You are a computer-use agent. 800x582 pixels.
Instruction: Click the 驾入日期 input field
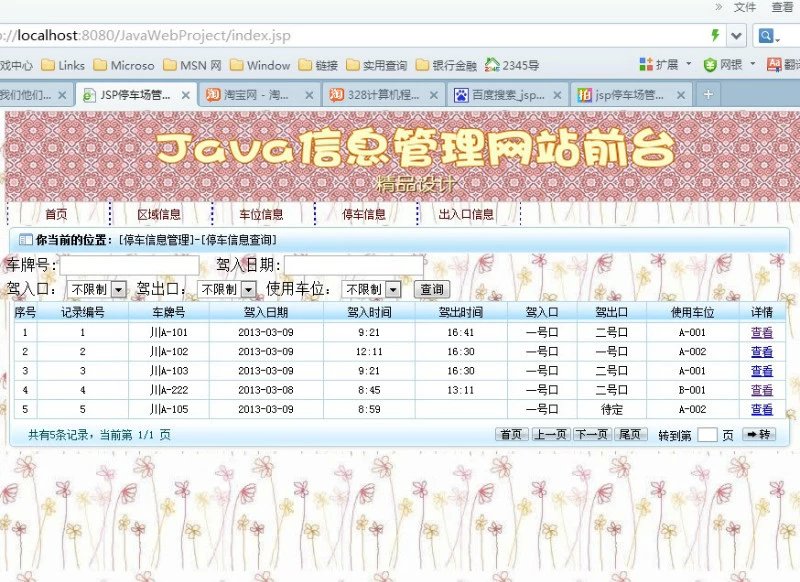[x=354, y=265]
